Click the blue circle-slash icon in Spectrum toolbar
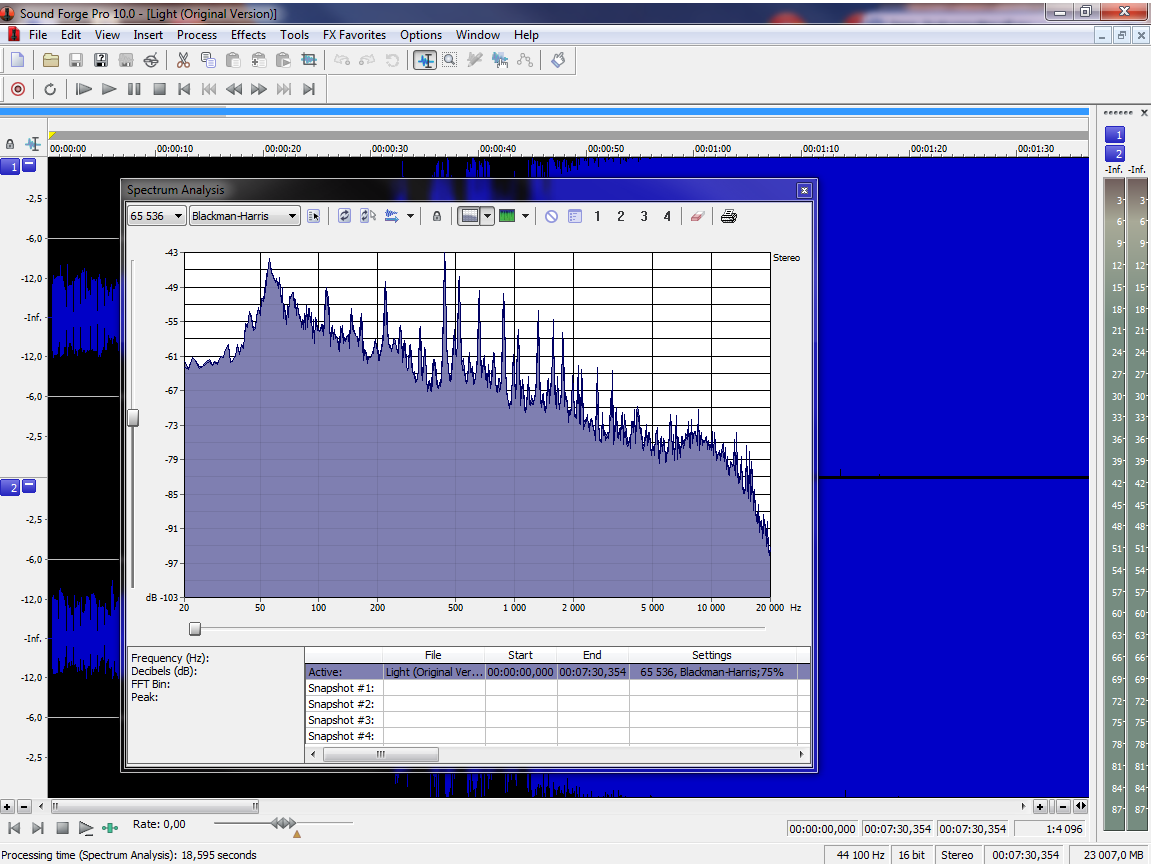 point(551,216)
